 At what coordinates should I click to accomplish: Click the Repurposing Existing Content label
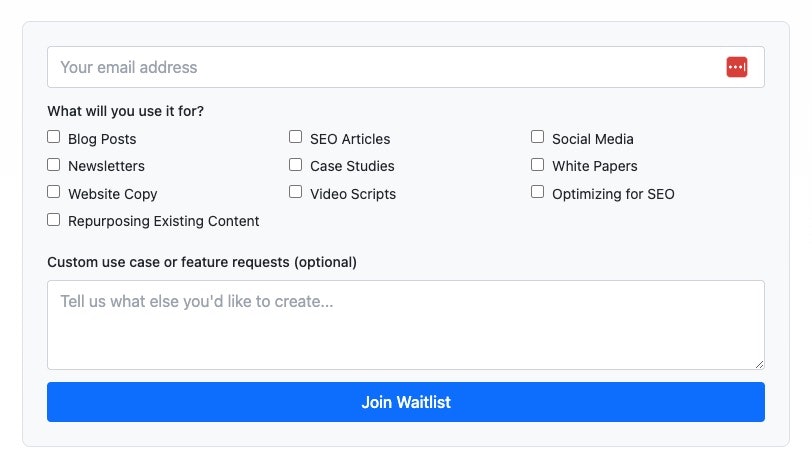click(164, 222)
